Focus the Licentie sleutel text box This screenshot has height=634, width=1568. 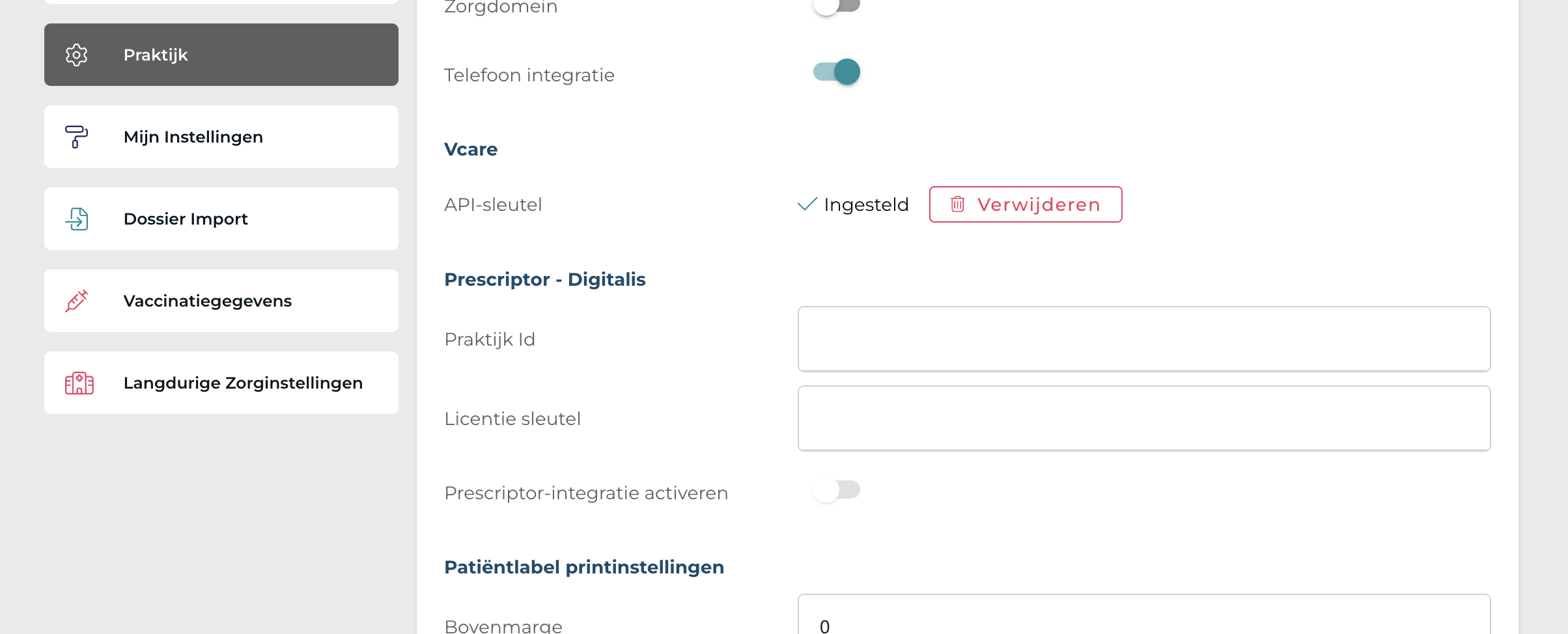click(x=1143, y=419)
